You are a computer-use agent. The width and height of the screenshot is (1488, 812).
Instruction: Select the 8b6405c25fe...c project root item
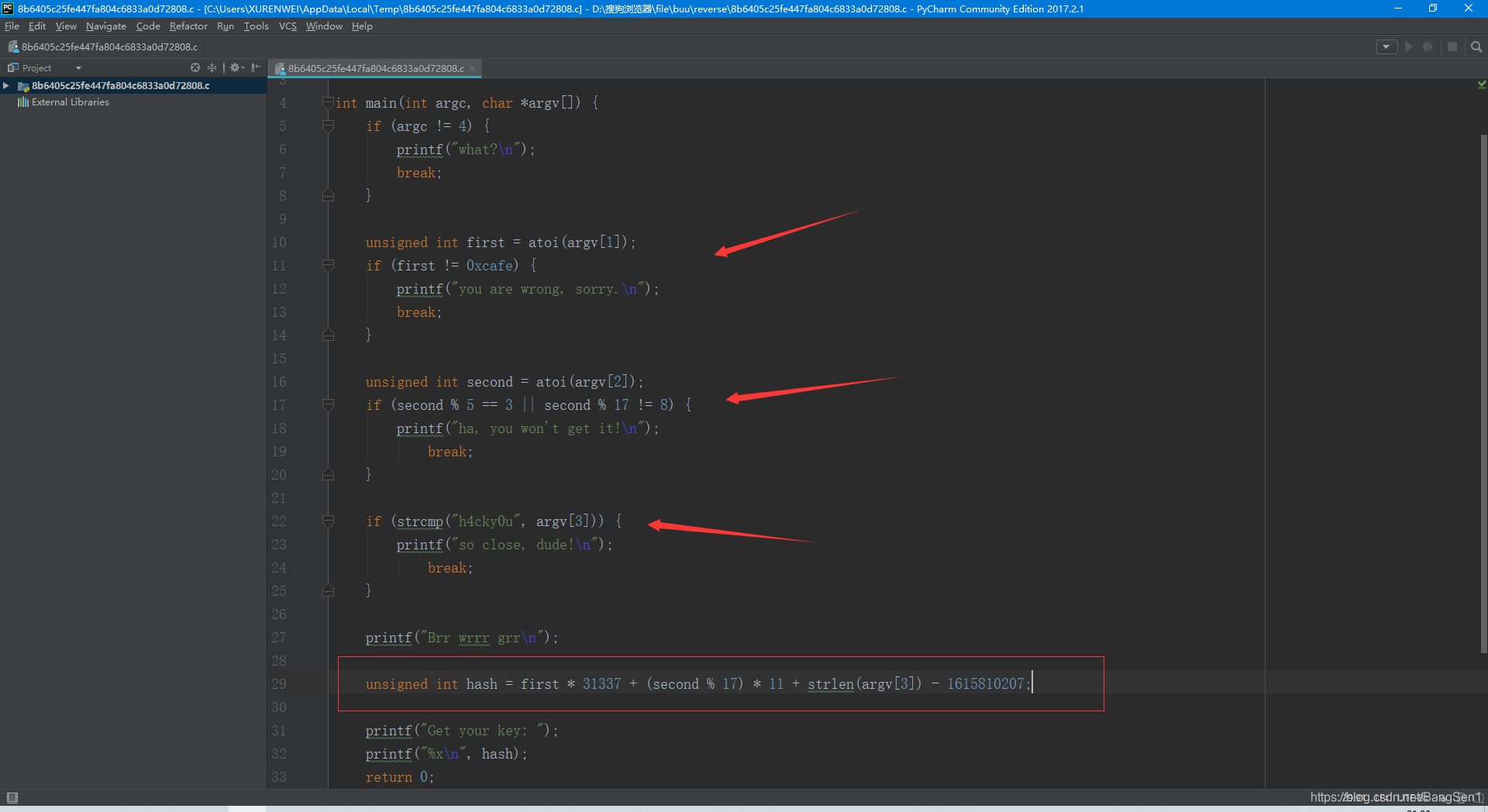click(120, 86)
